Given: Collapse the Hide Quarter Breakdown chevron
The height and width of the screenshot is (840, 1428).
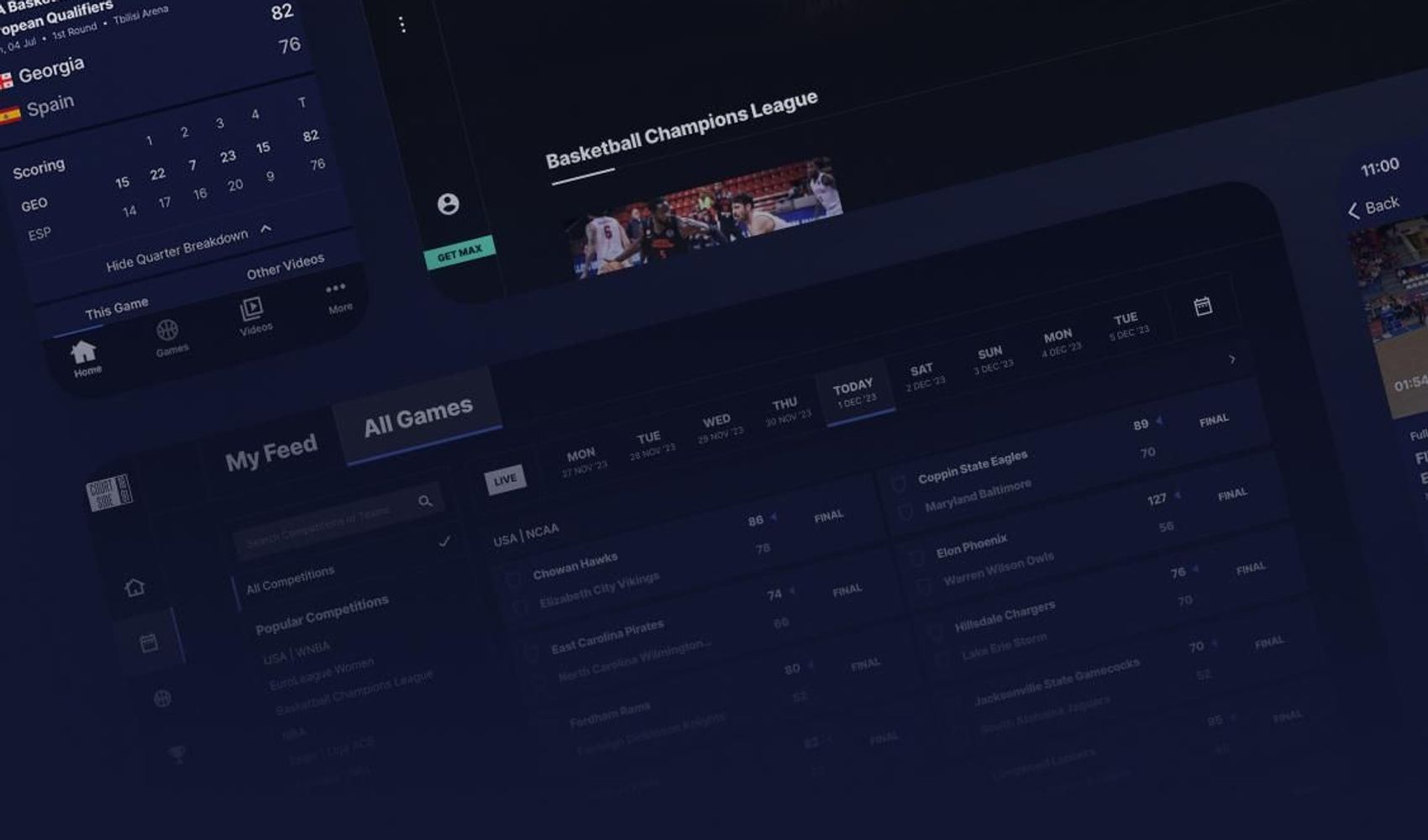Looking at the screenshot, I should point(265,228).
